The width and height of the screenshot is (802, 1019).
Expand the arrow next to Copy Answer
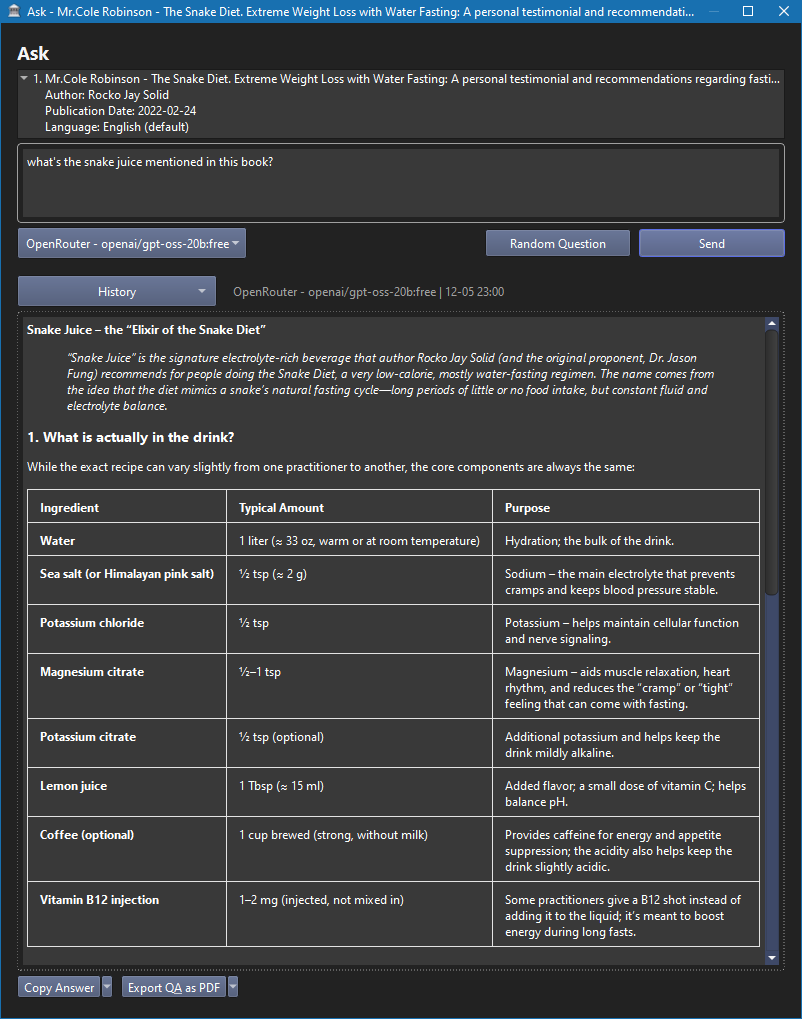coord(107,988)
